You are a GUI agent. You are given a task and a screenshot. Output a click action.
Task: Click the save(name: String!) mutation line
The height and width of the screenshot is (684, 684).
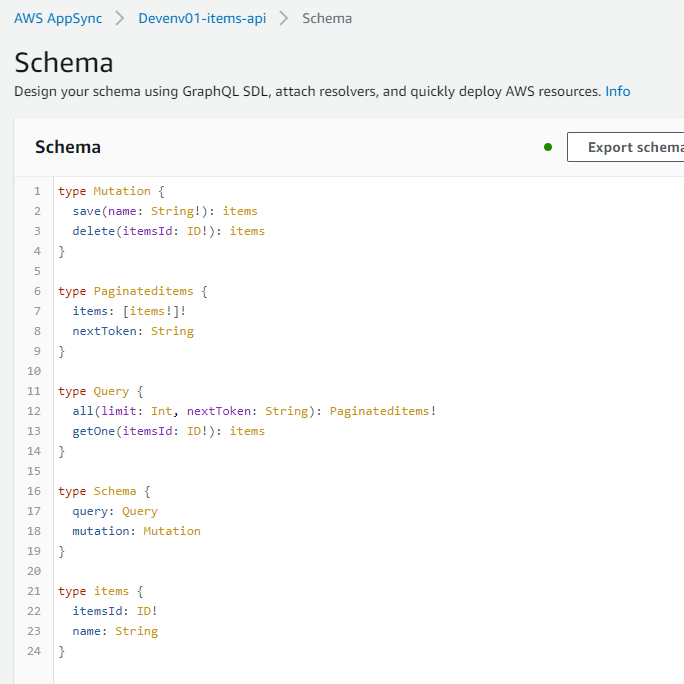(164, 211)
